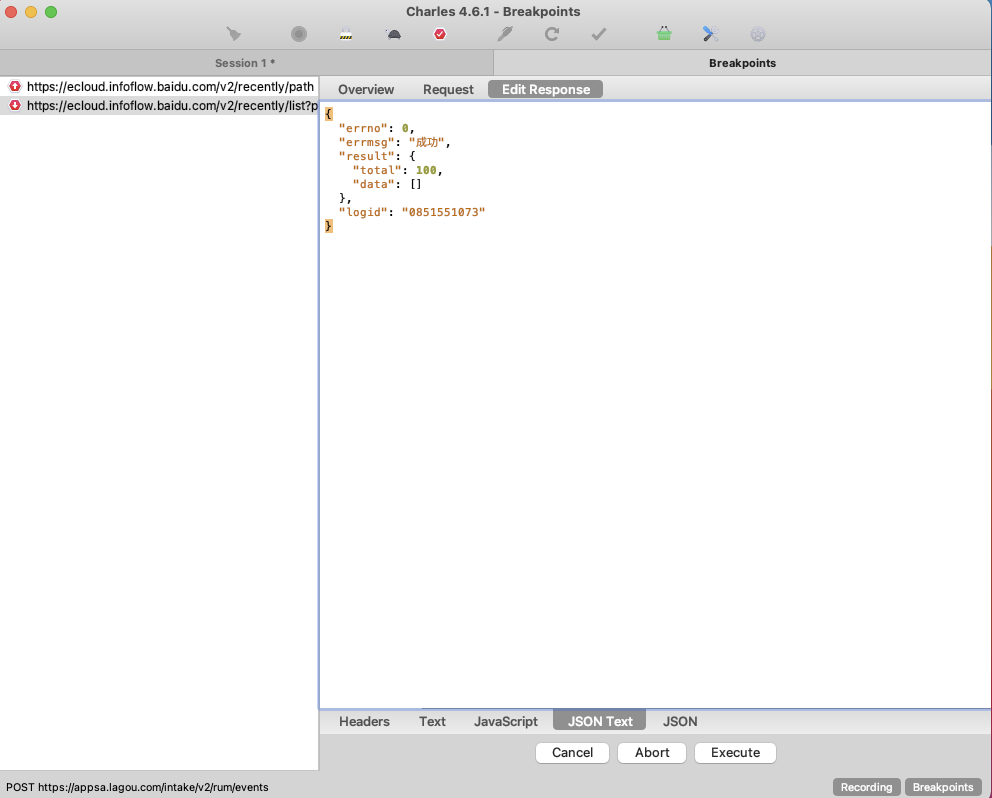Click the Cancel button
Viewport: 992px width, 798px height.
(x=573, y=752)
